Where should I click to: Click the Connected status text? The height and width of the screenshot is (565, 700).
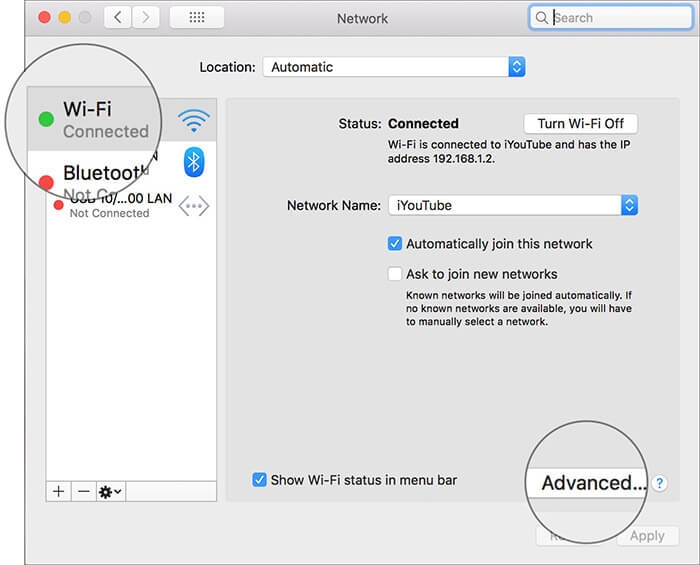point(423,124)
